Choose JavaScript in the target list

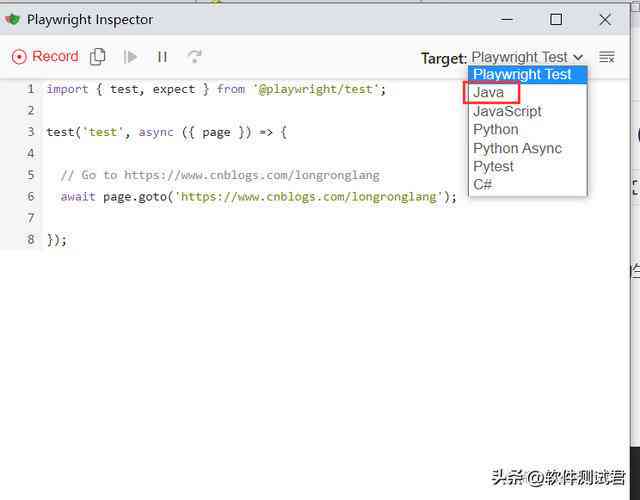(528, 111)
